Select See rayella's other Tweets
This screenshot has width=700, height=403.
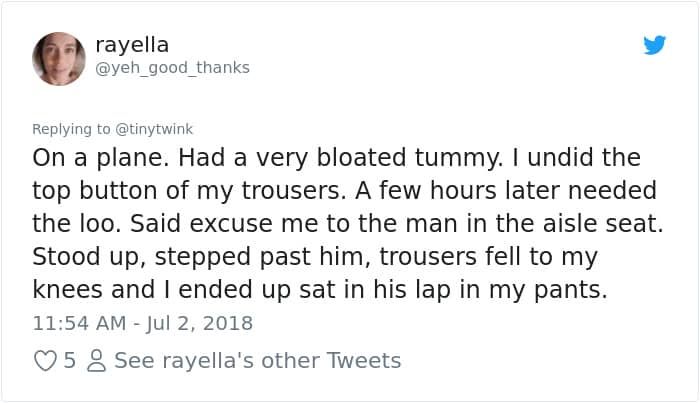pyautogui.click(x=258, y=360)
